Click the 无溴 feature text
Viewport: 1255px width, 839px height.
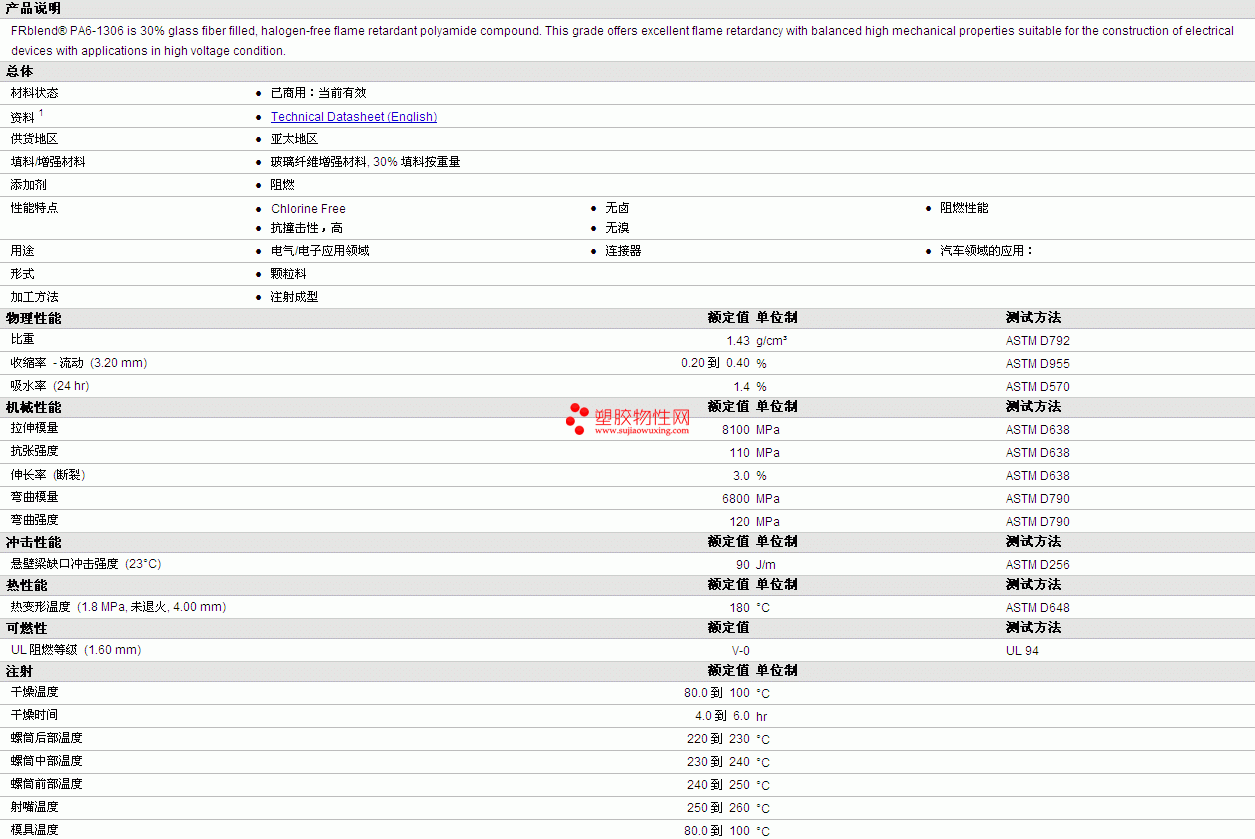coord(617,228)
